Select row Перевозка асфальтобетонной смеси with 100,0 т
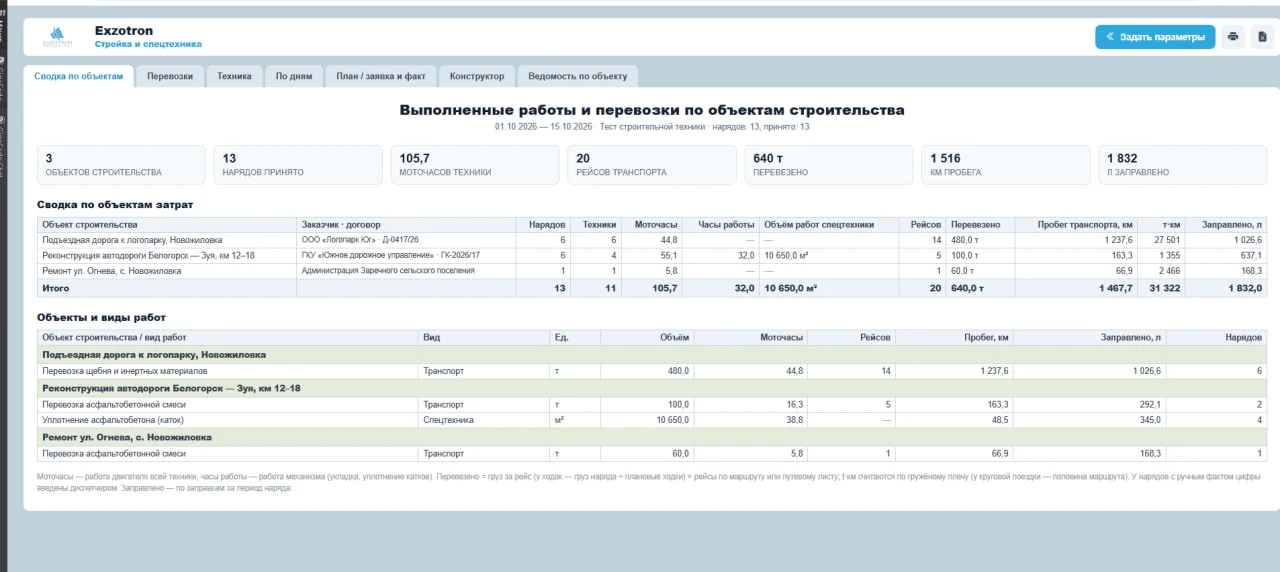Viewport: 1280px width, 572px height. click(x=652, y=404)
